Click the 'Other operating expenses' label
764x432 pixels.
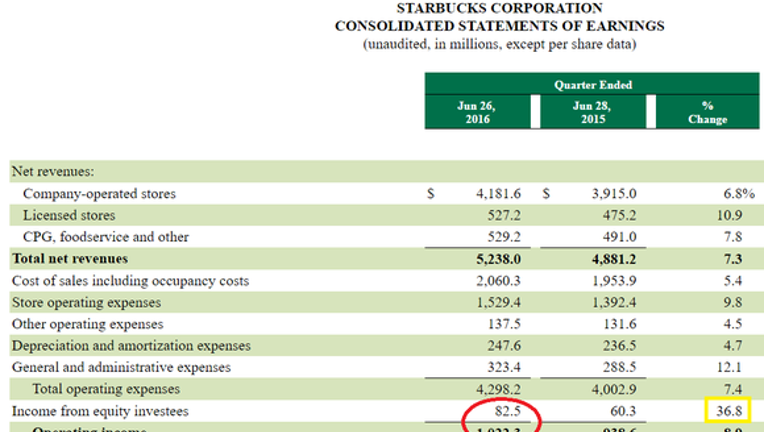tap(87, 324)
